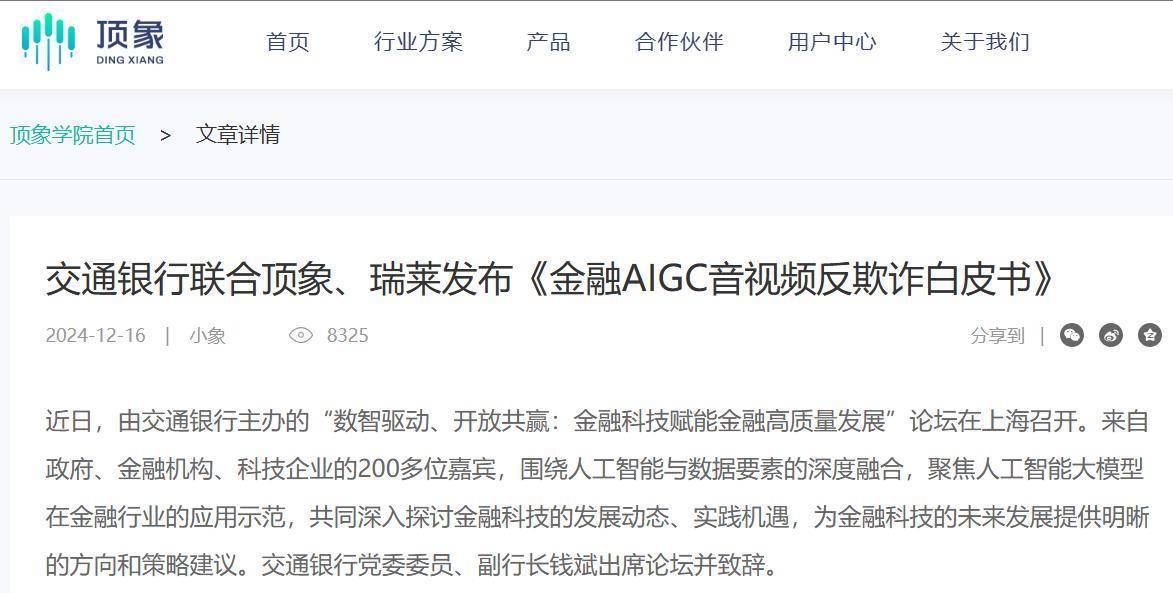The image size is (1173, 593).
Task: Share article to WeChat icon
Action: 1072,335
